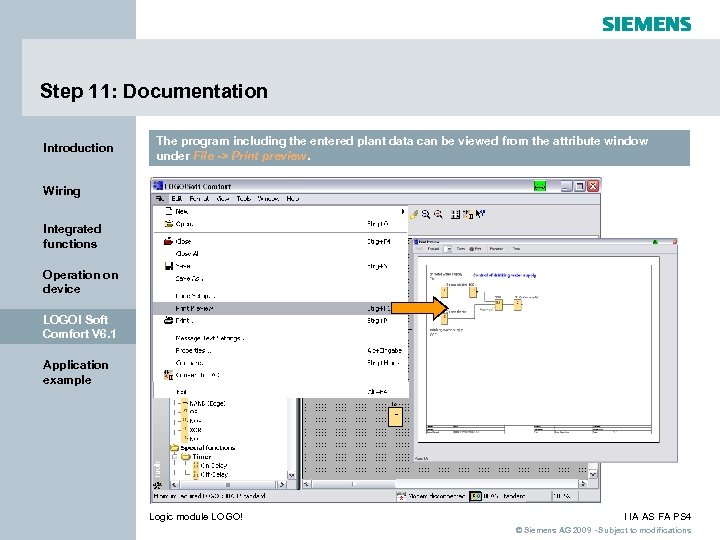Choose Close from the File menu
This screenshot has width=720, height=540.
click(x=280, y=241)
